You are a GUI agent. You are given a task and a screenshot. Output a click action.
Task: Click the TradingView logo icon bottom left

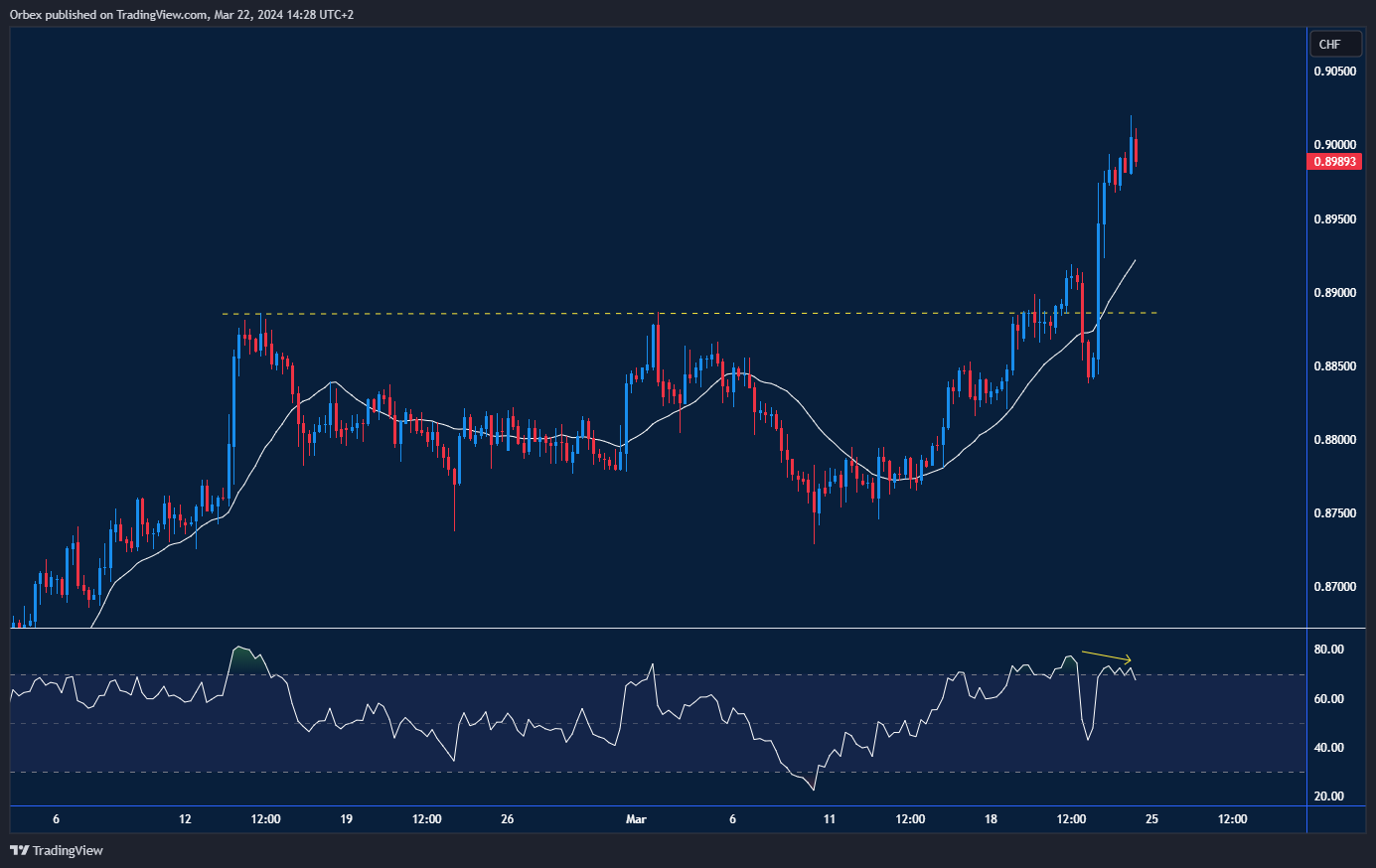click(17, 850)
